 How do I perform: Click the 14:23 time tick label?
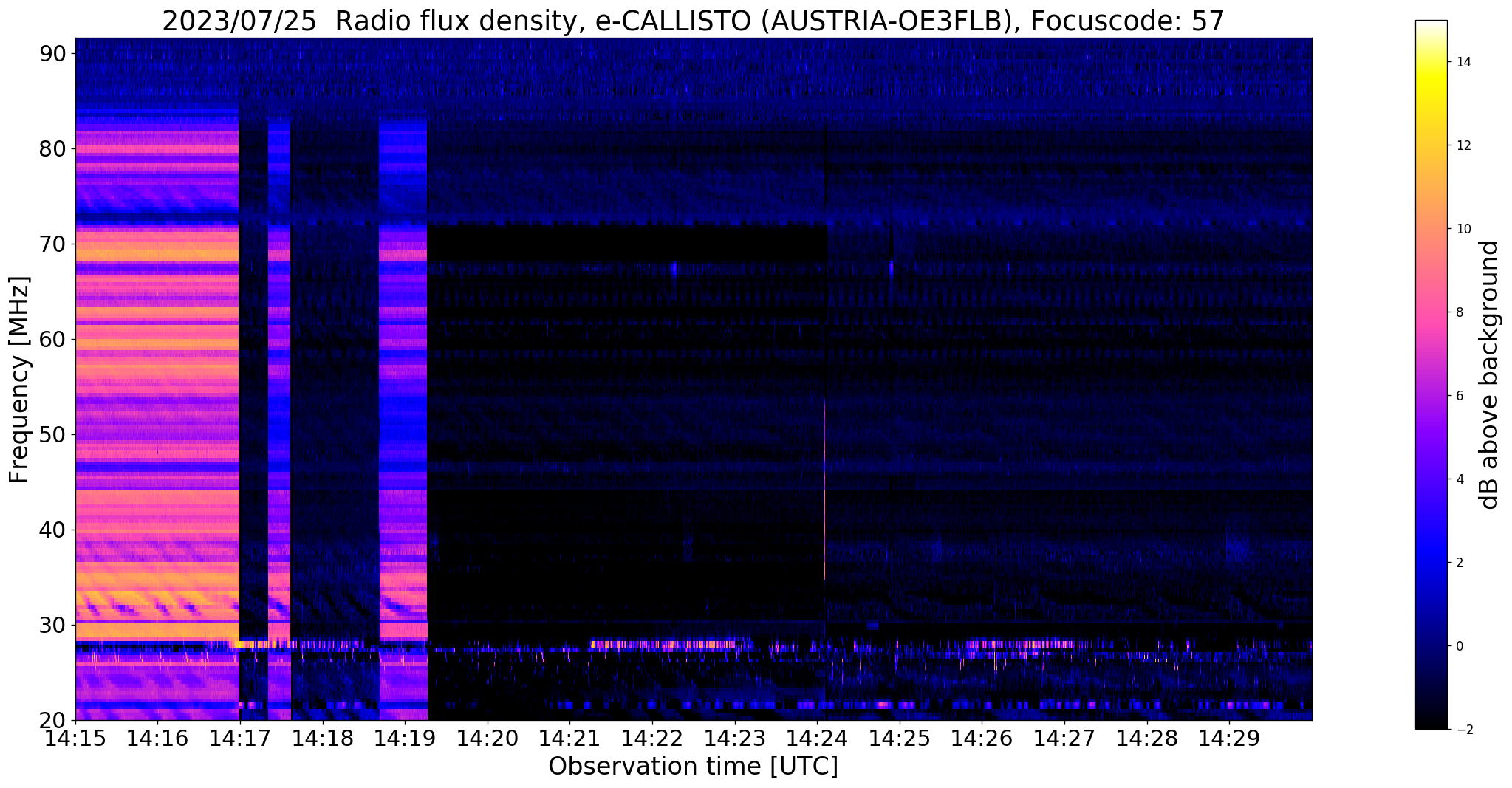pos(734,738)
